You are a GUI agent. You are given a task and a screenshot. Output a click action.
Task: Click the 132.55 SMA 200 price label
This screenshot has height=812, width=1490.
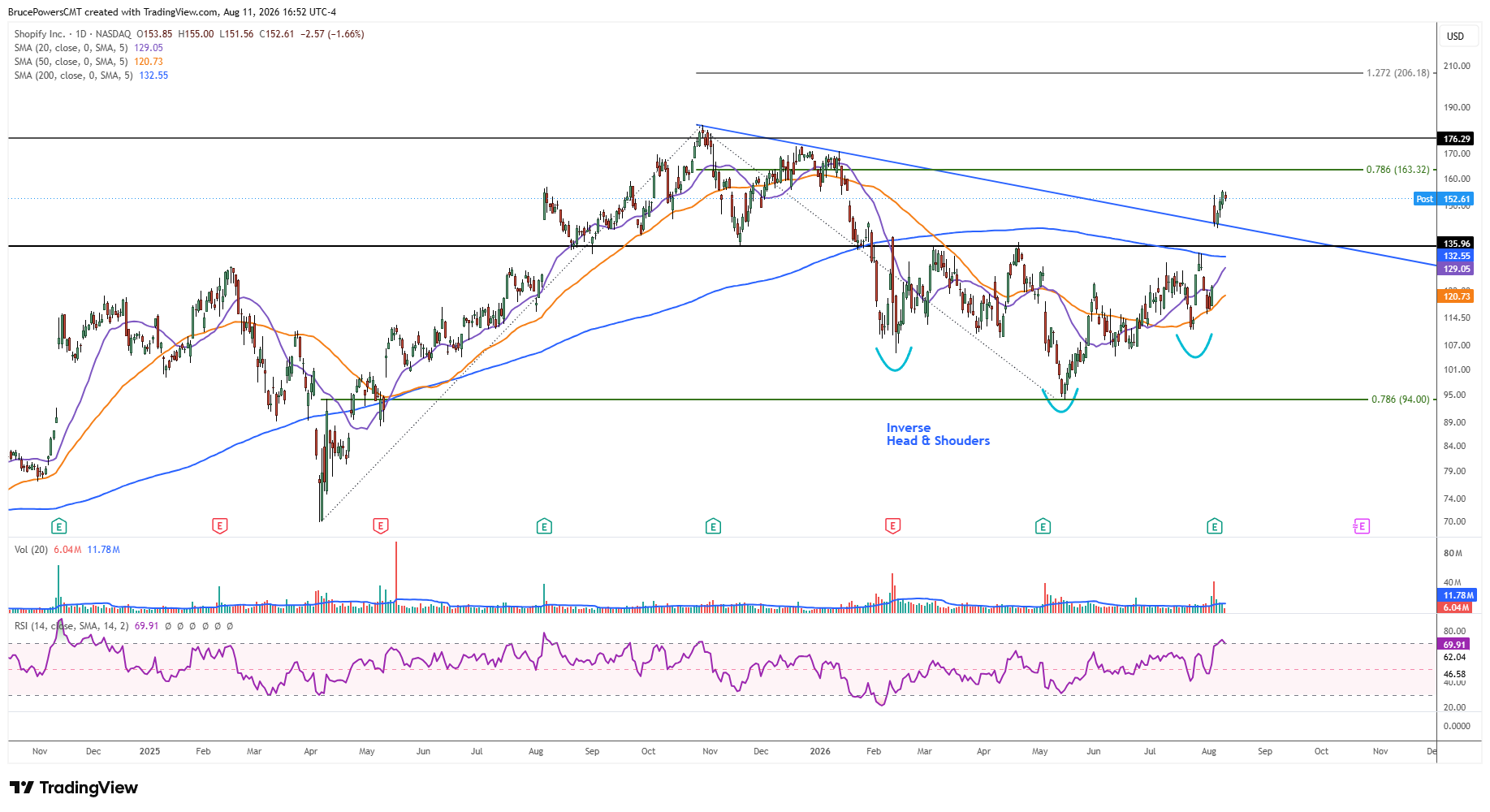pos(1456,256)
